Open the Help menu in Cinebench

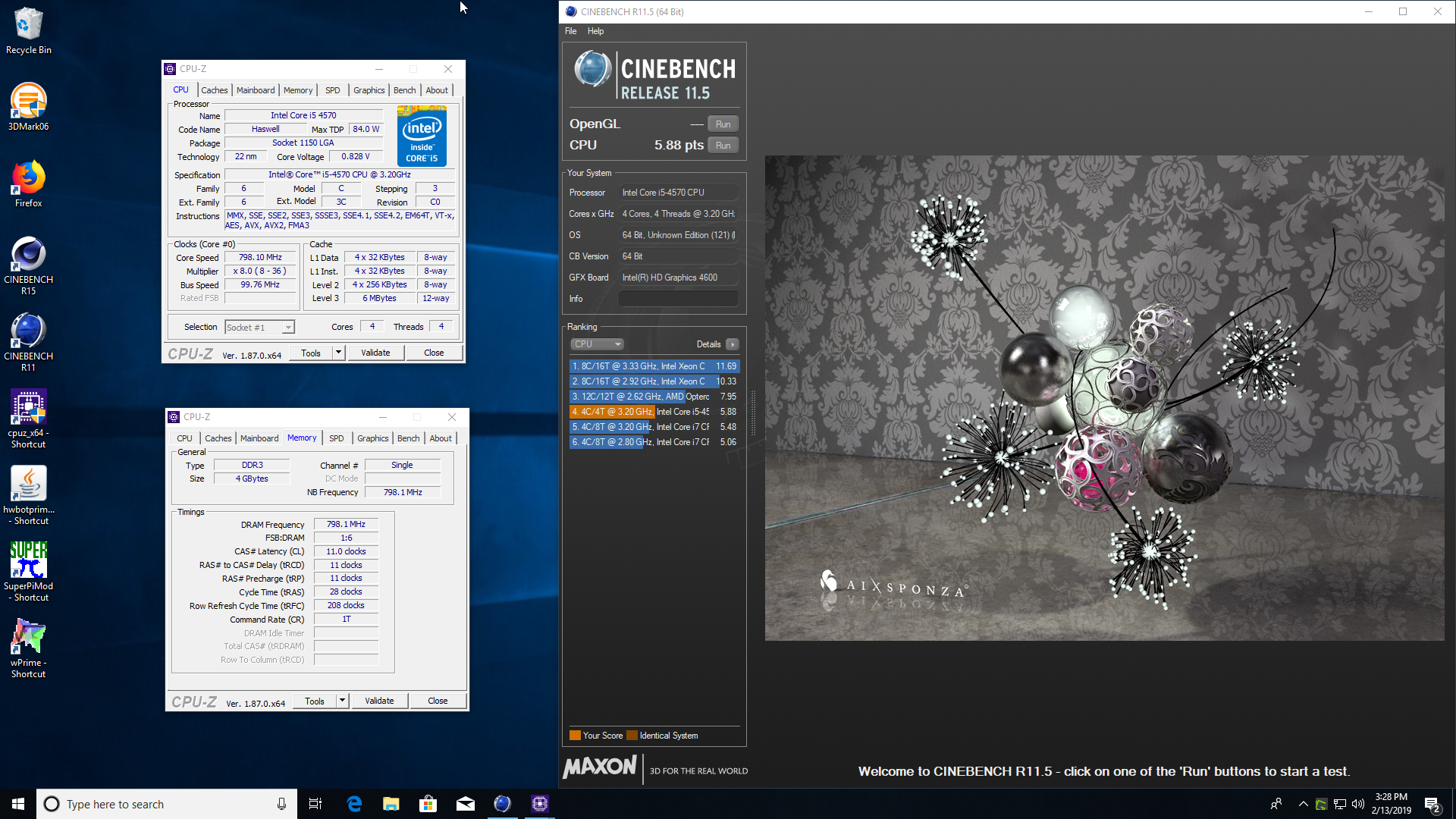[x=596, y=31]
